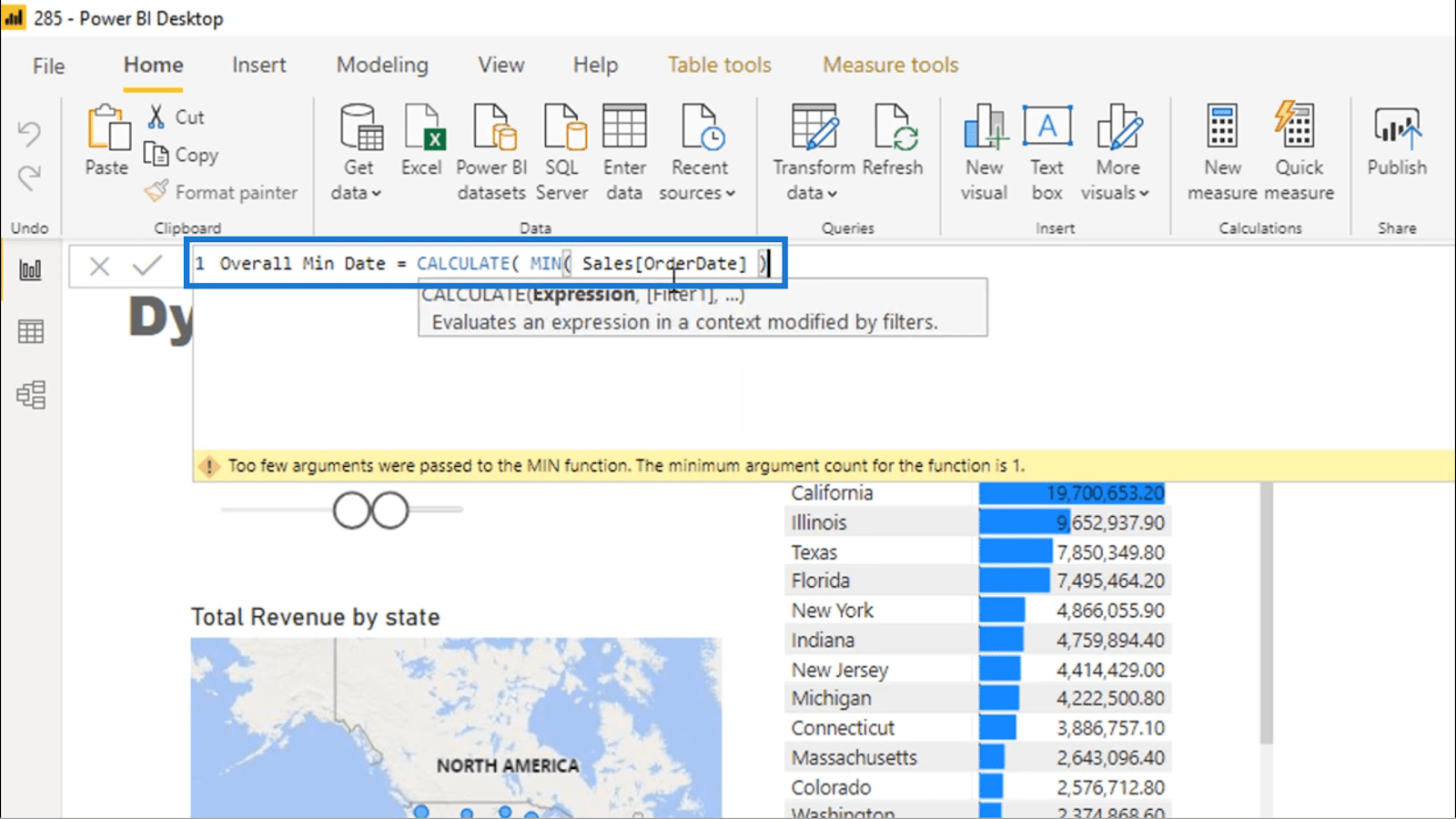Select the Format painter tool
This screenshot has width=1456, height=819.
click(x=221, y=192)
